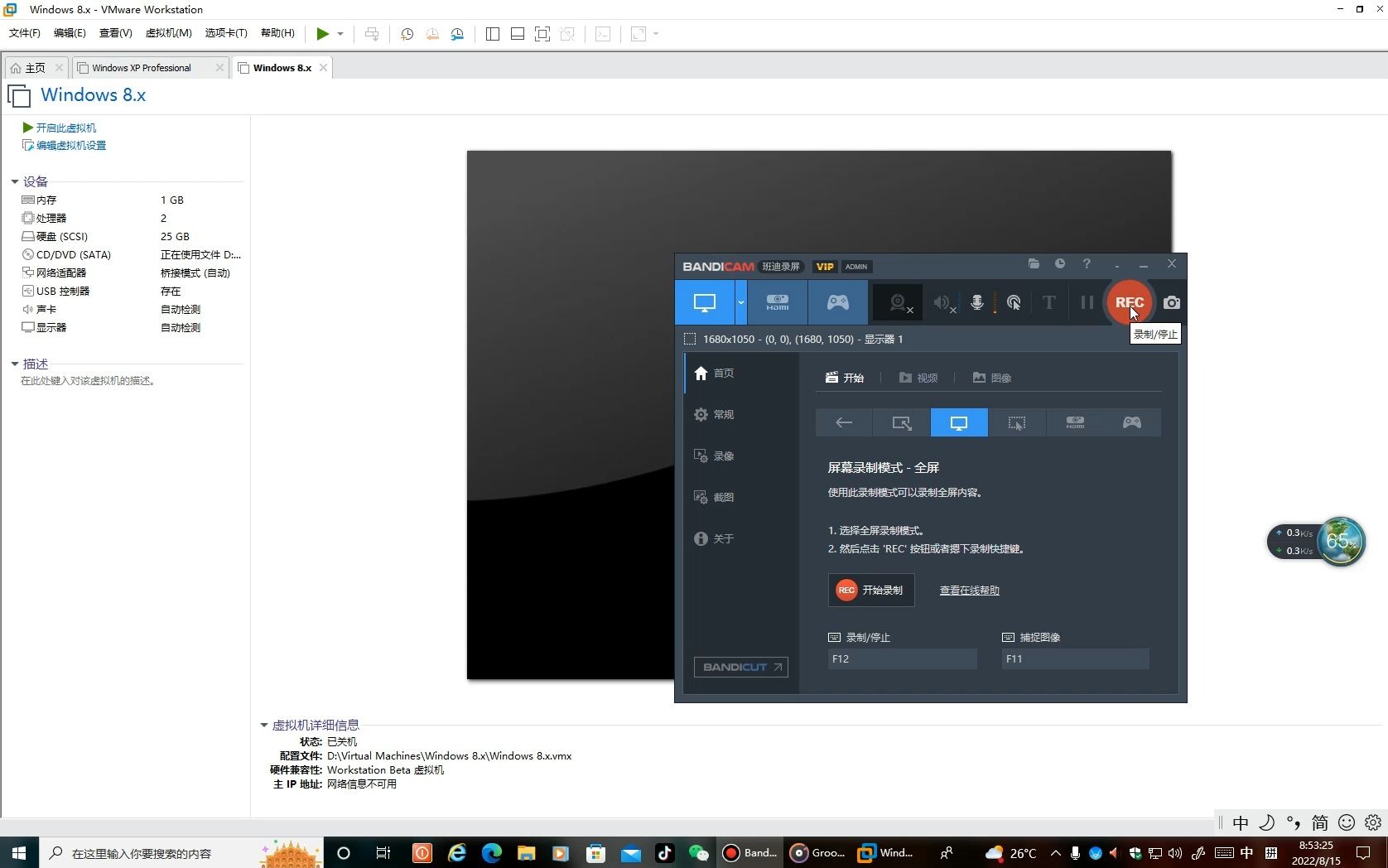The image size is (1388, 868).
Task: Click the pause icon in Bandicam toolbar
Action: pos(1087,302)
